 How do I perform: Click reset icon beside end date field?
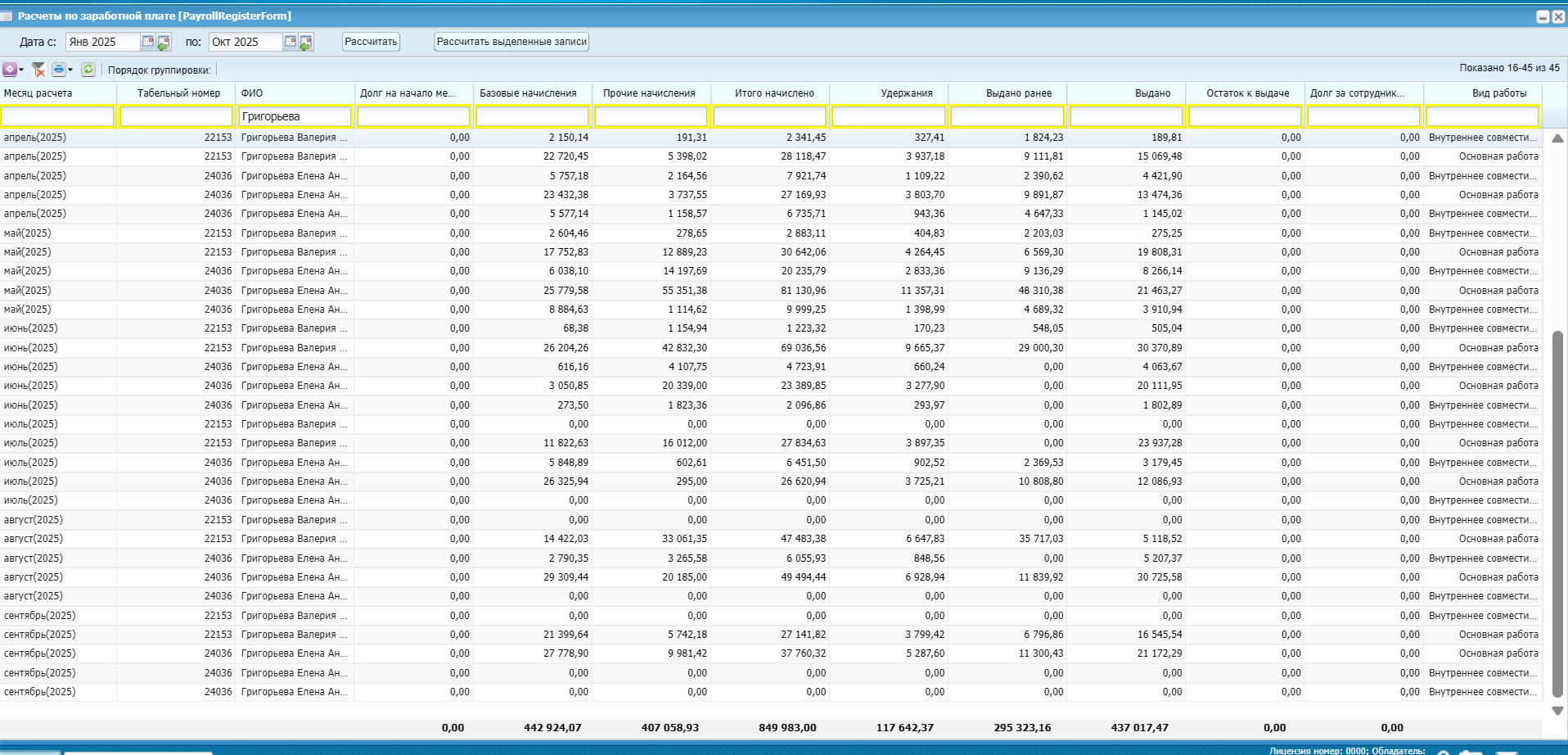pyautogui.click(x=306, y=43)
